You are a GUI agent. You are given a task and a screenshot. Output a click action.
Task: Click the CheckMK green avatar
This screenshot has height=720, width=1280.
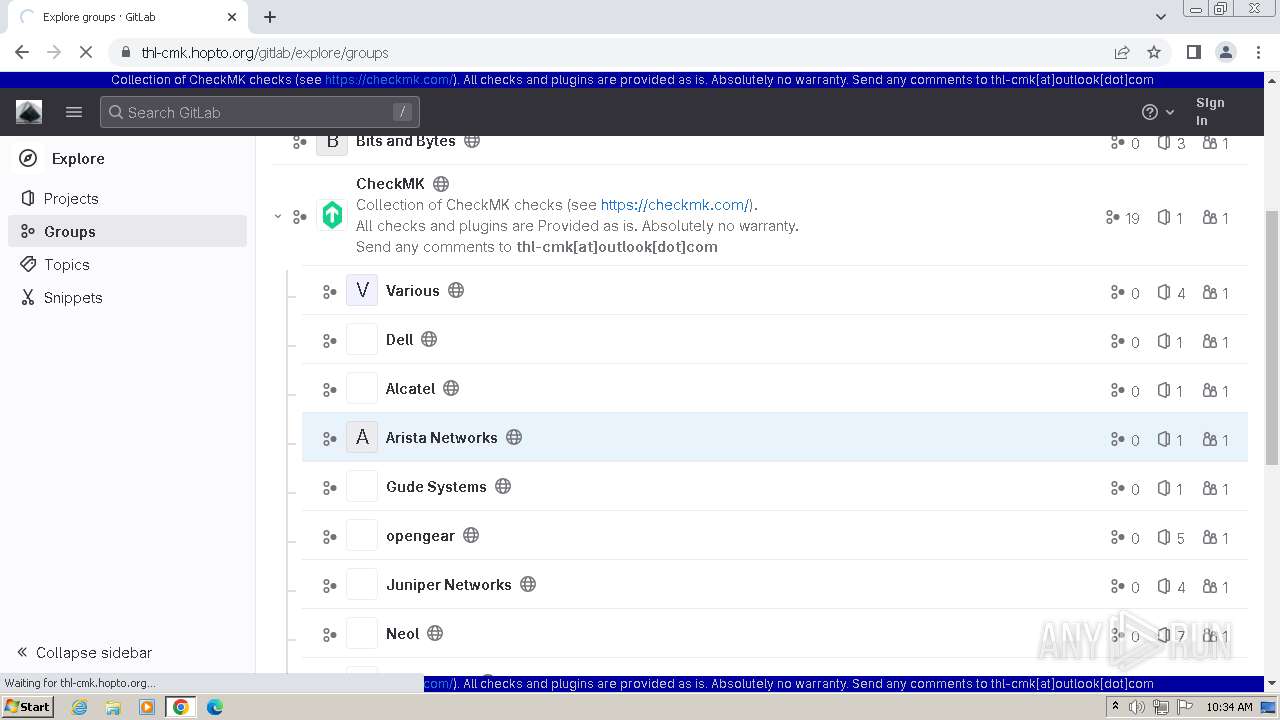pyautogui.click(x=332, y=215)
